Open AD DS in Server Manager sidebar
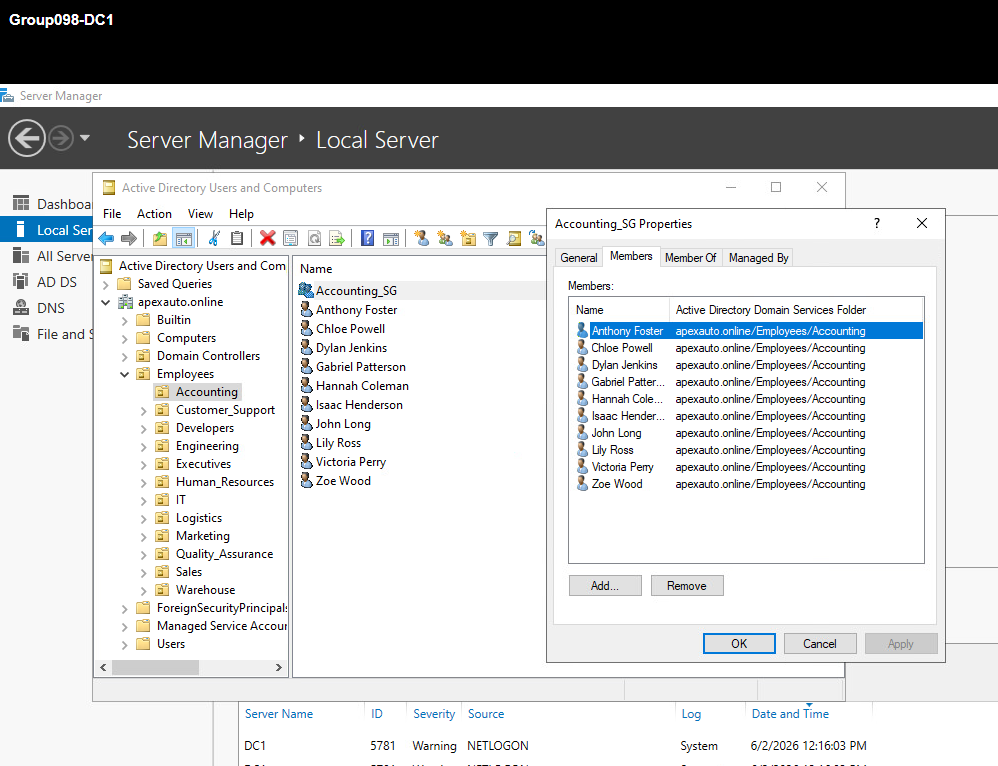The image size is (998, 766). coord(57,282)
